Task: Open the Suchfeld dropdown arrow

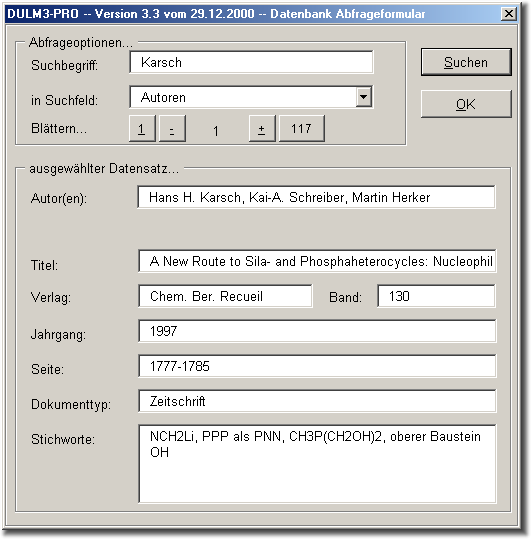Action: 364,97
